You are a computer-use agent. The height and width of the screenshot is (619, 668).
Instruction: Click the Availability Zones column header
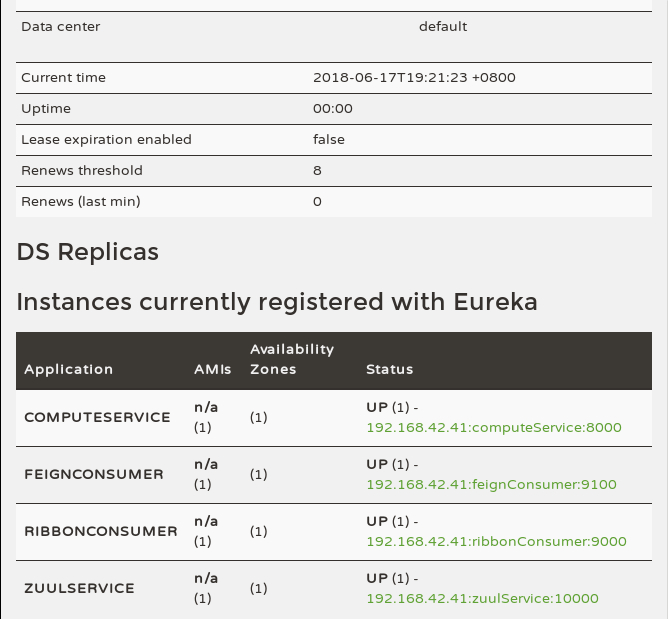pyautogui.click(x=292, y=359)
